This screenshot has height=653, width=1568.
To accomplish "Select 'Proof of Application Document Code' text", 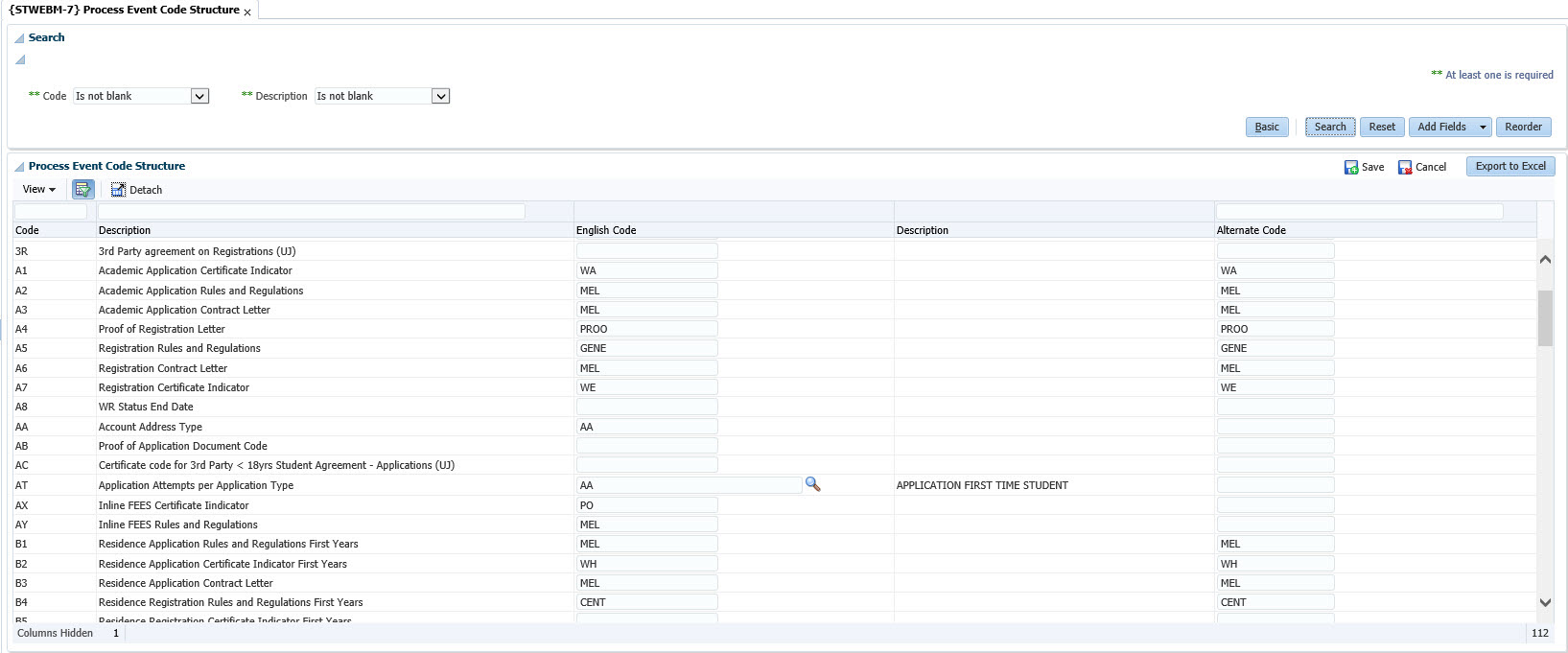I will (183, 446).
